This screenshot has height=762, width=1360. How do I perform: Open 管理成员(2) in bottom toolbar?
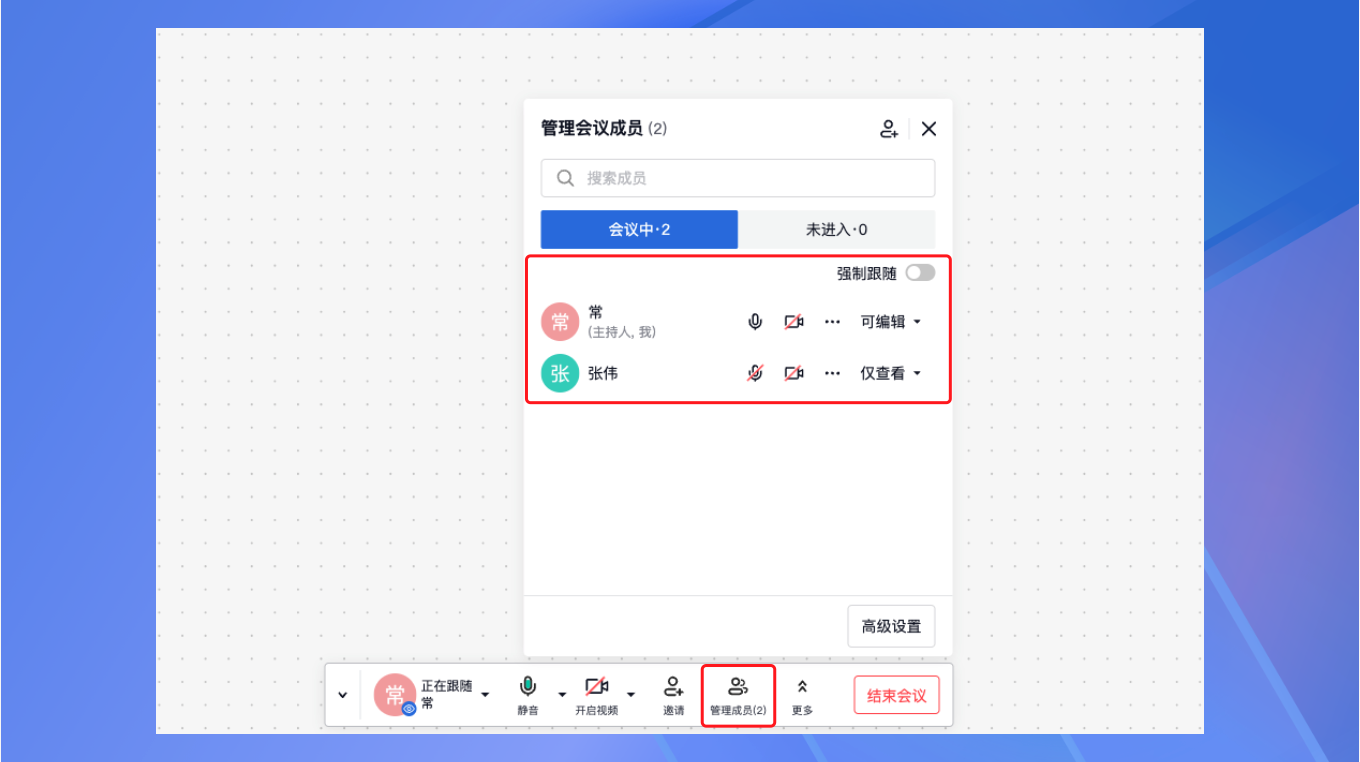pos(738,695)
